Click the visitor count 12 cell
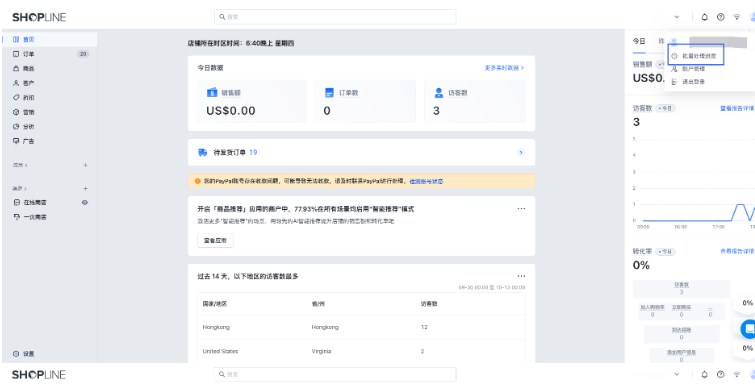Screen dimensions: 755x386 coord(424,327)
